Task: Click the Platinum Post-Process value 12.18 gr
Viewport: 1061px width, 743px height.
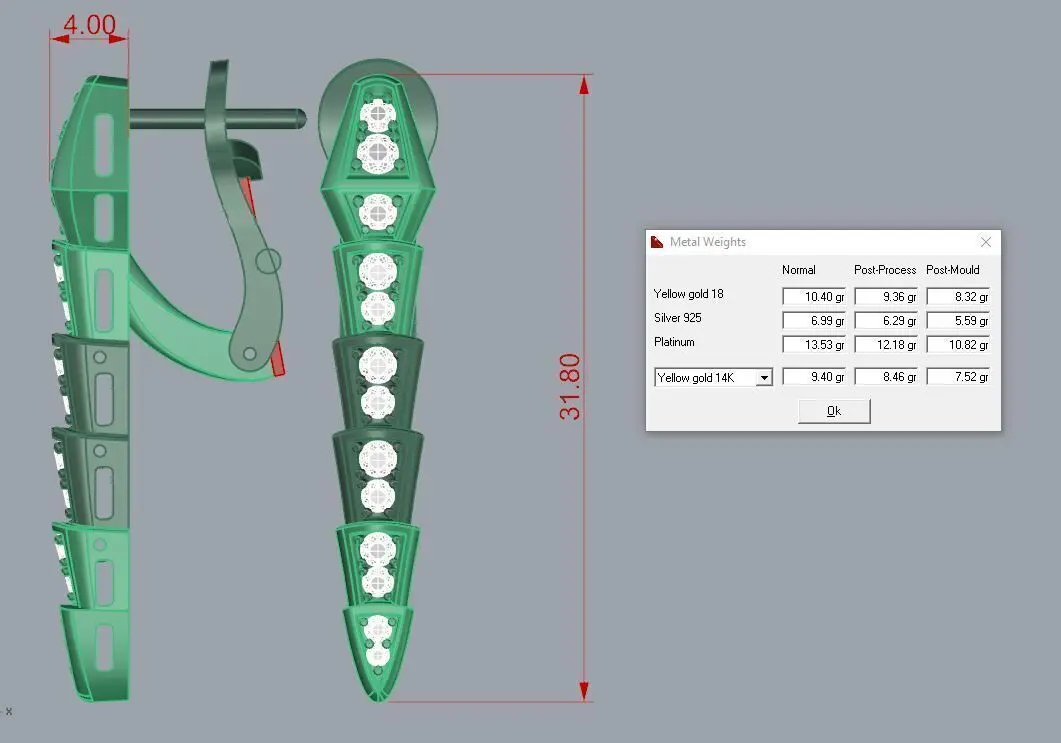Action: (886, 344)
